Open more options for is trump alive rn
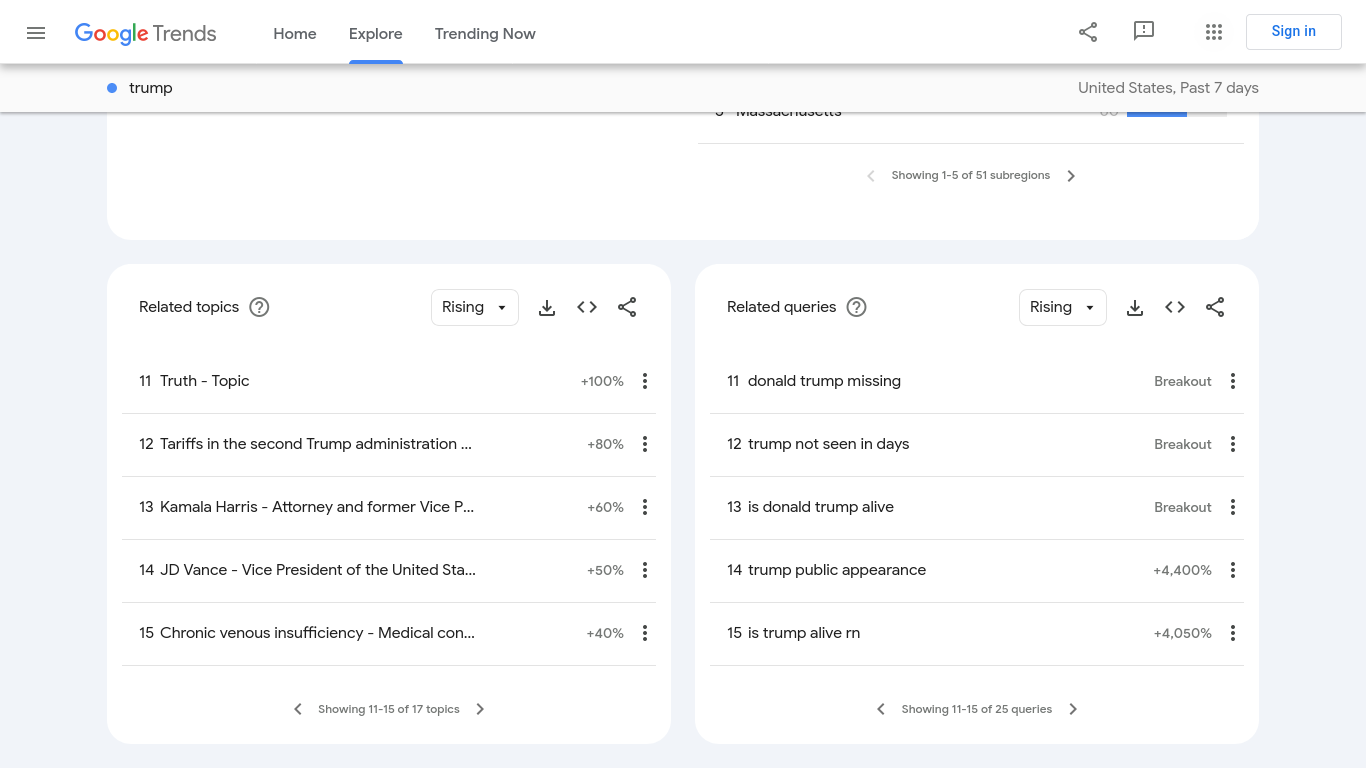1366x768 pixels. tap(1233, 633)
